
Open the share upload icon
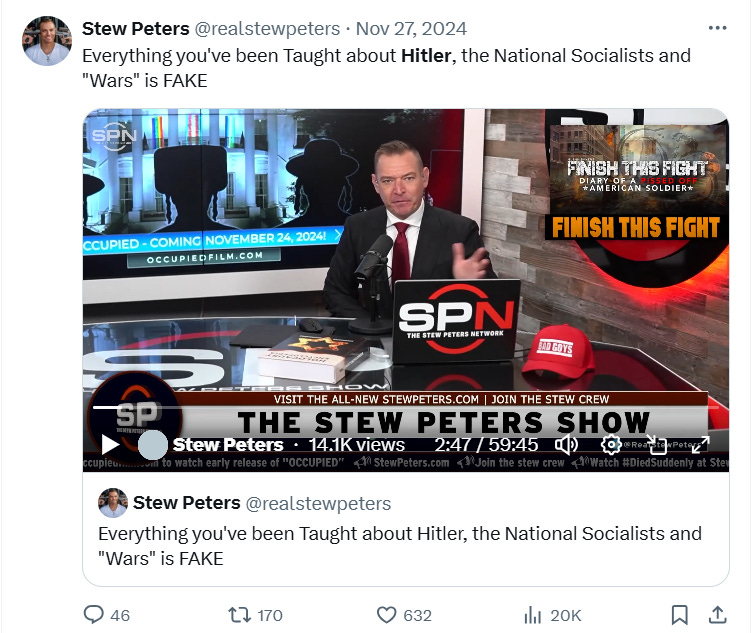click(x=717, y=614)
